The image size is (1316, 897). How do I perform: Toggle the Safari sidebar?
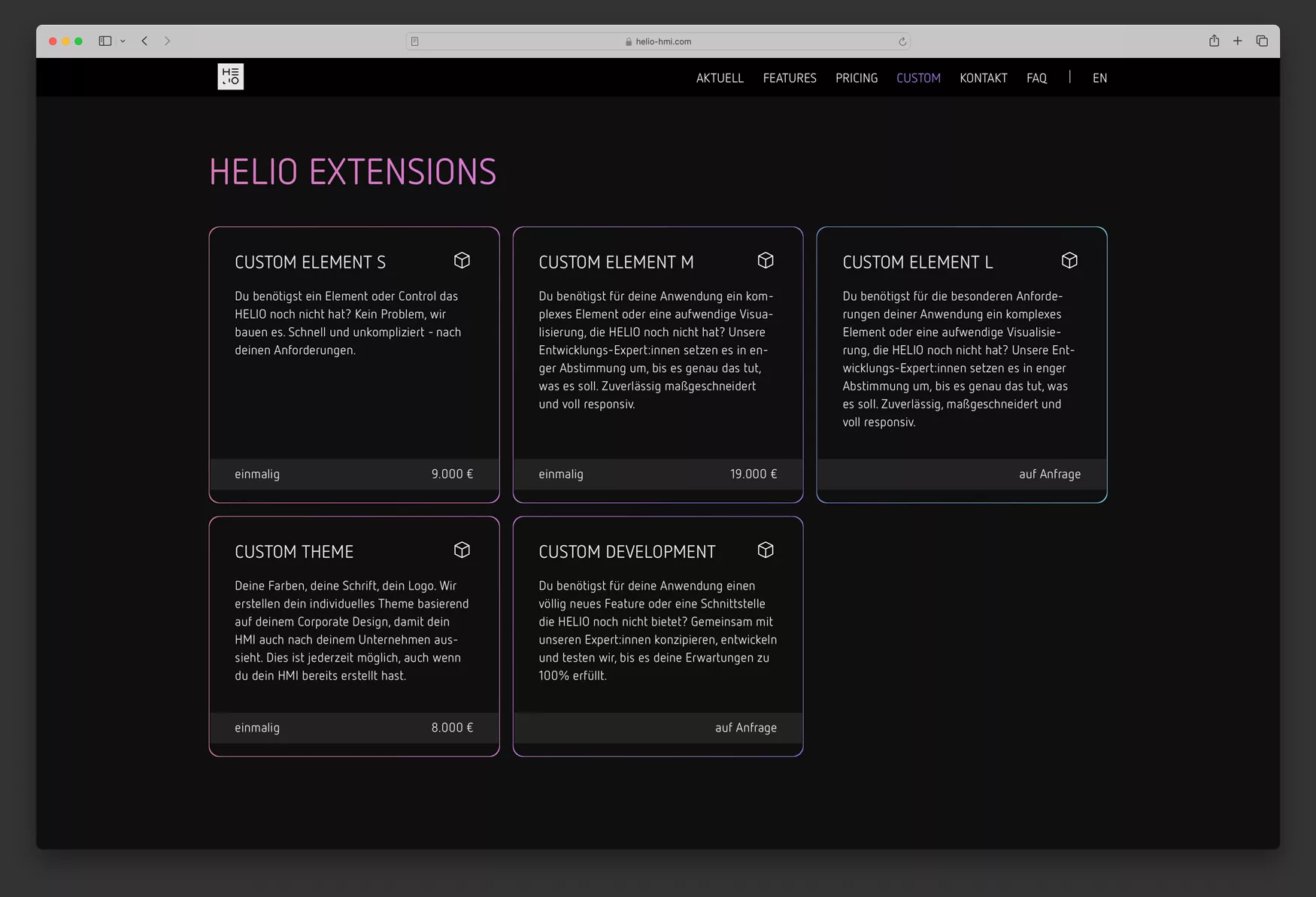click(105, 41)
